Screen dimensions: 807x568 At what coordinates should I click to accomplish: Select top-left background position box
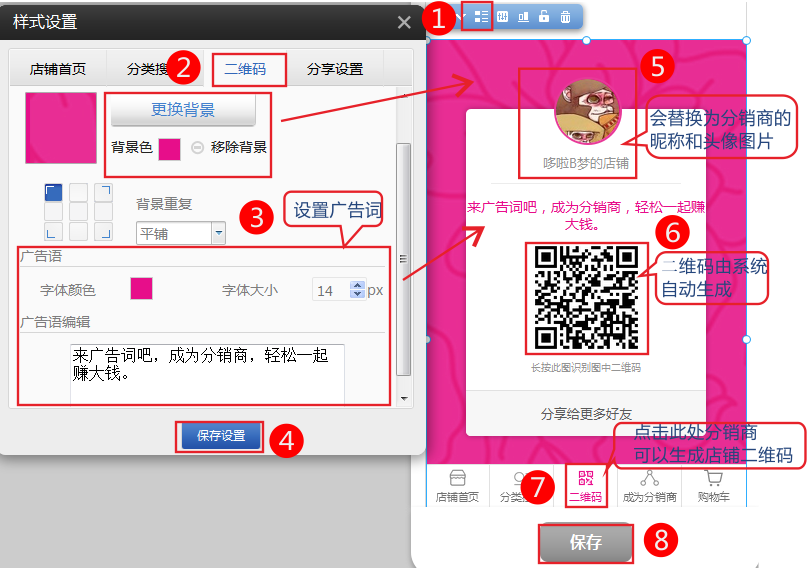(x=53, y=192)
